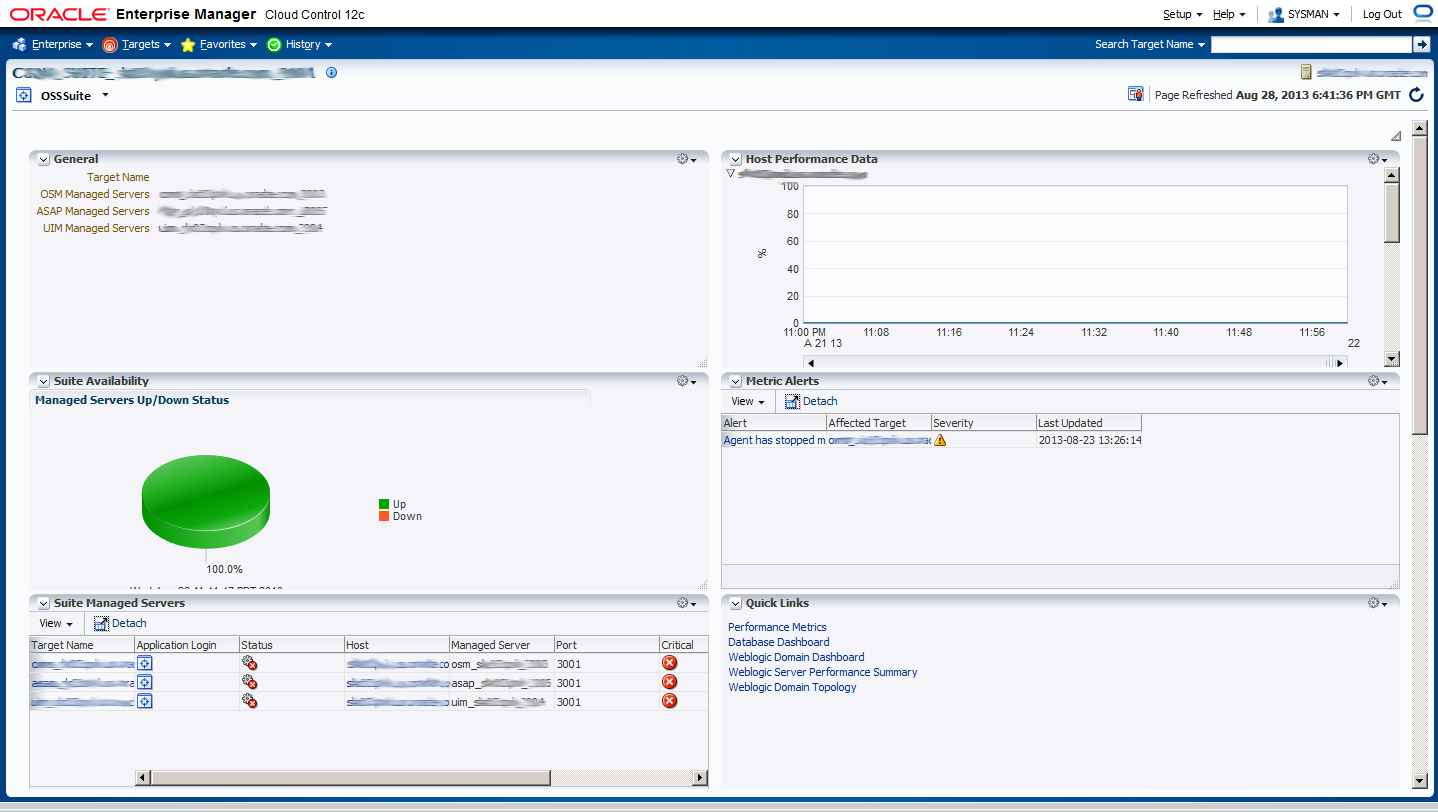Open the Metric Alerts gear menu

click(x=1378, y=381)
